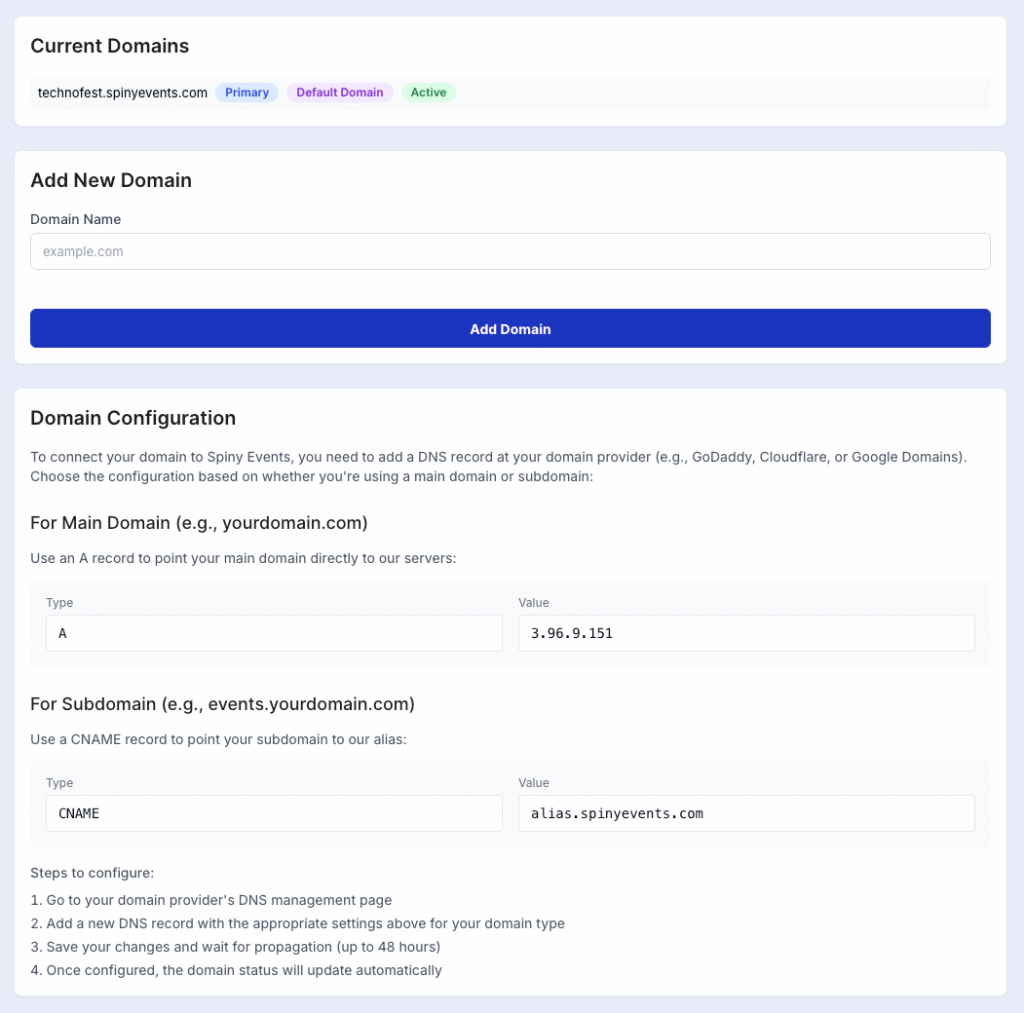Viewport: 1024px width, 1013px height.
Task: Click the Value field showing 3.96.9.151
Action: point(746,633)
